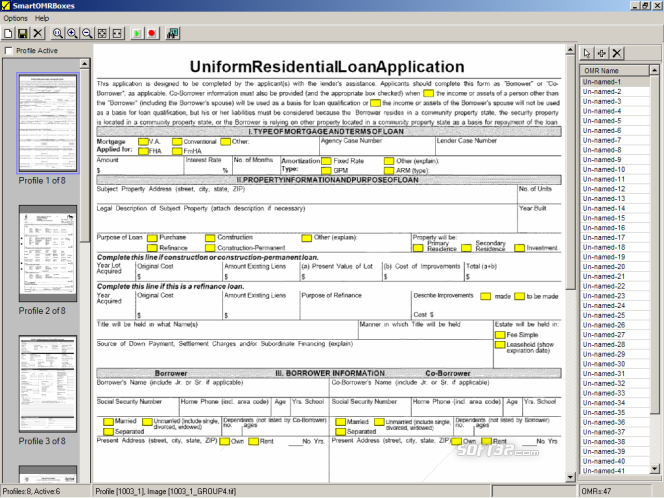Screen dimensions: 664x498
Task: Select Un-named-31 in the OMR list
Action: tap(615, 374)
